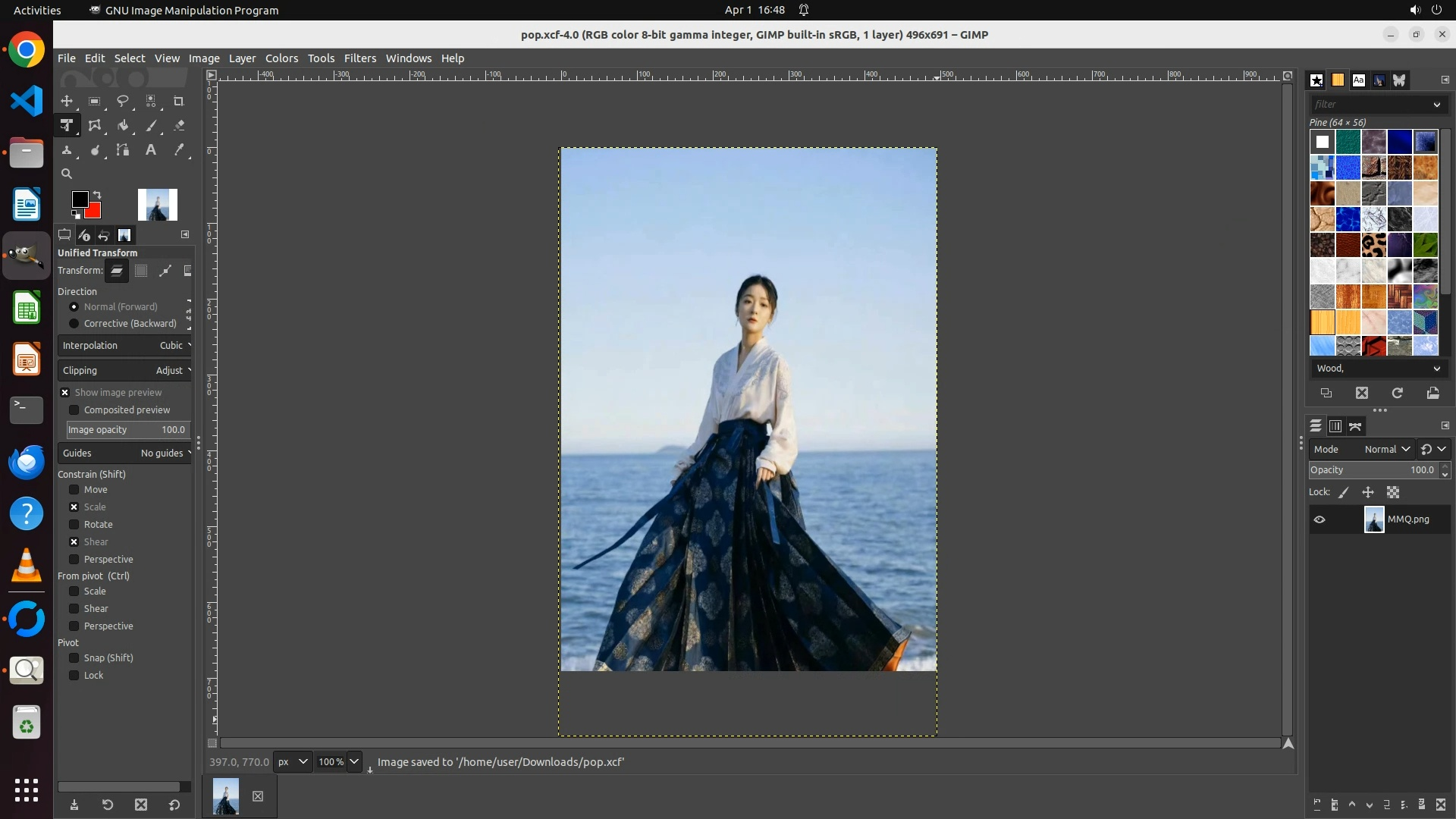
Task: Check the Rotate constrain option
Action: (x=74, y=525)
